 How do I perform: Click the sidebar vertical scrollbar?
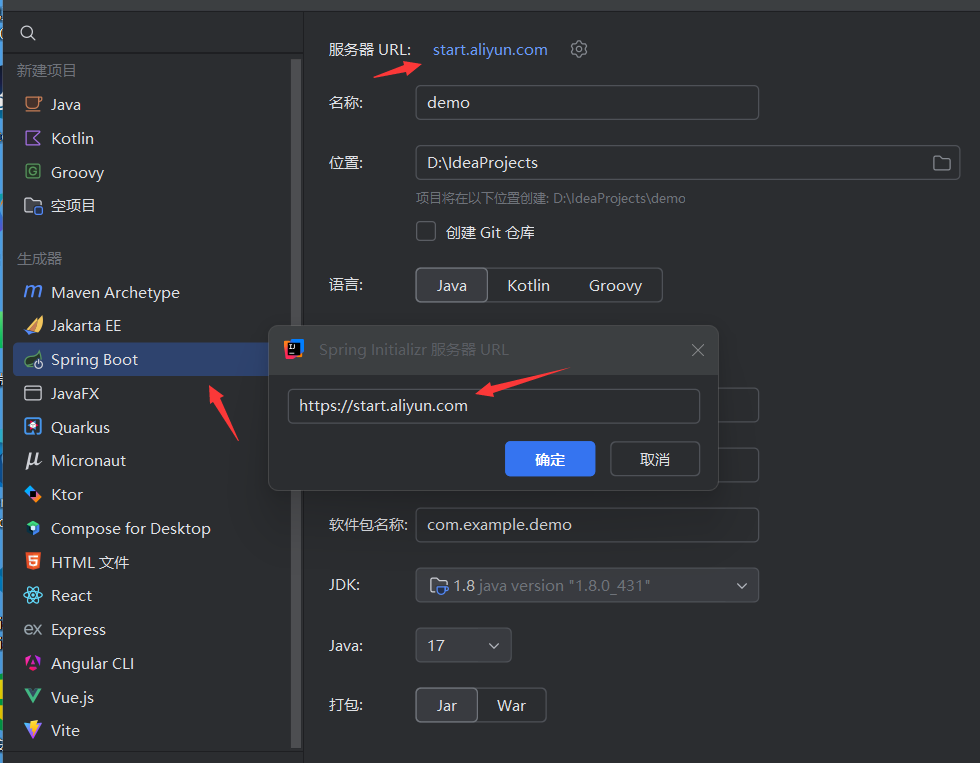click(x=296, y=403)
